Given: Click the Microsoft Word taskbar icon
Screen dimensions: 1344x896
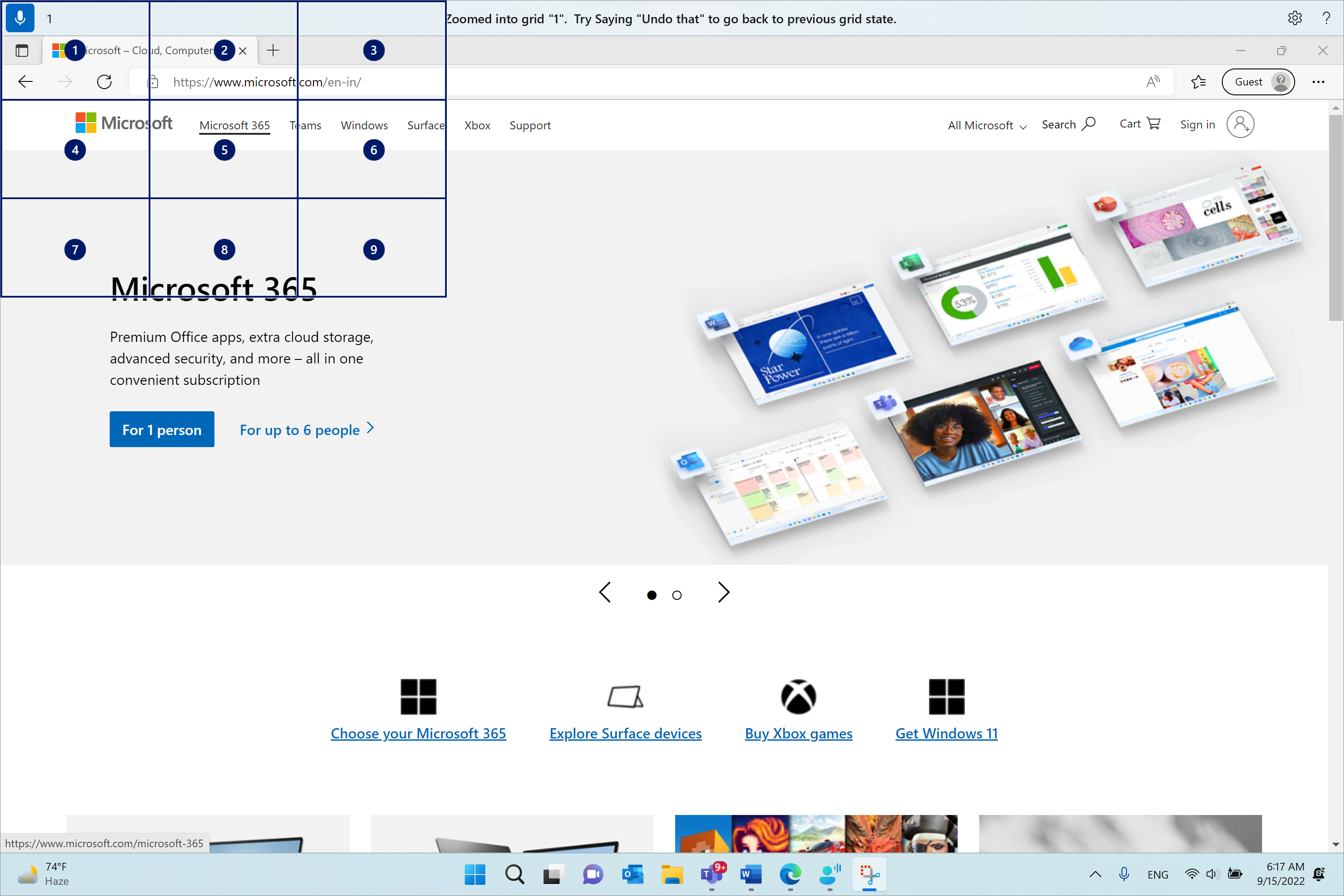Looking at the screenshot, I should tap(750, 874).
